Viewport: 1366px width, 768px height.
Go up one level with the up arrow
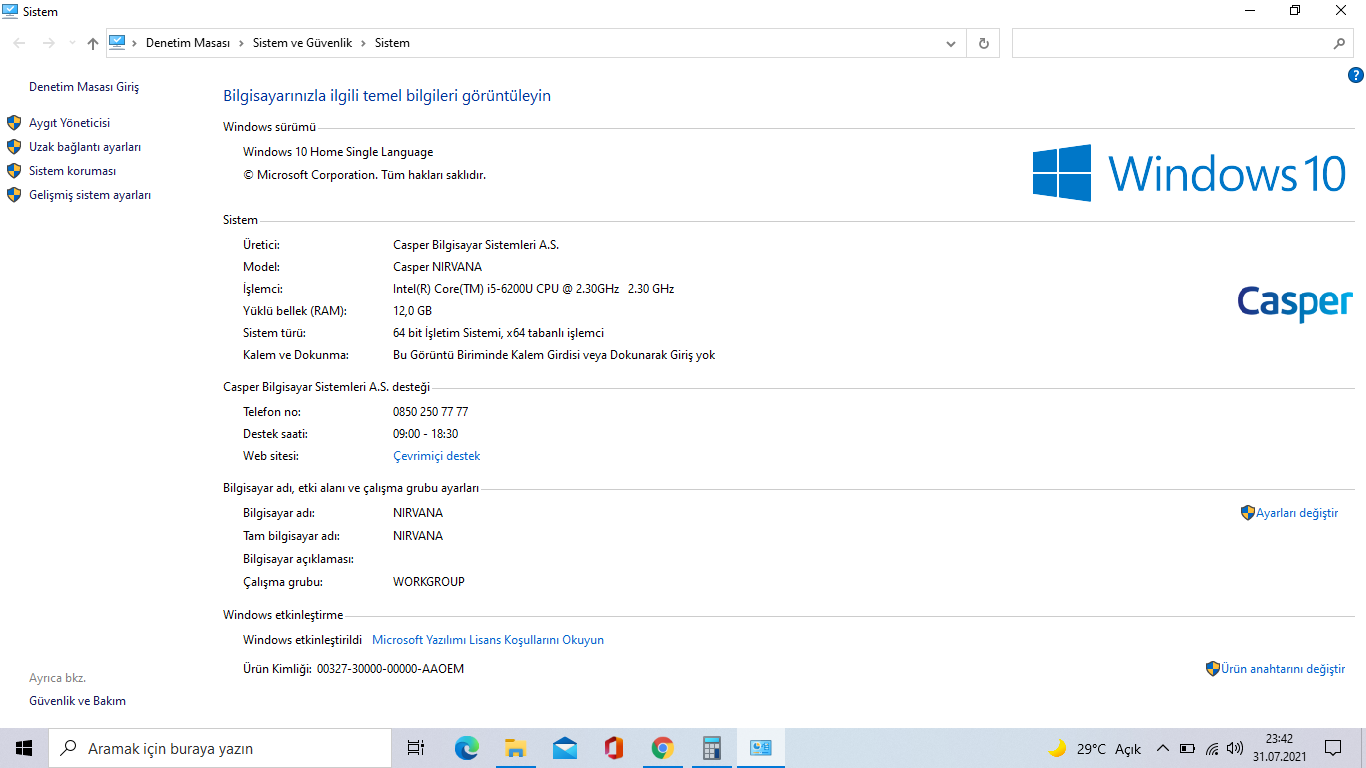click(93, 43)
